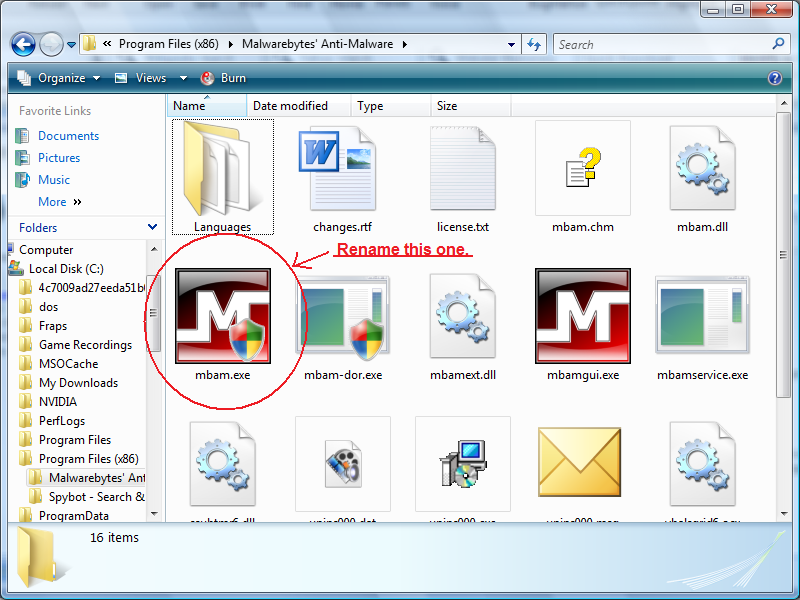Open the address bar history dropdown
Screen dimensions: 800x600
tap(511, 45)
